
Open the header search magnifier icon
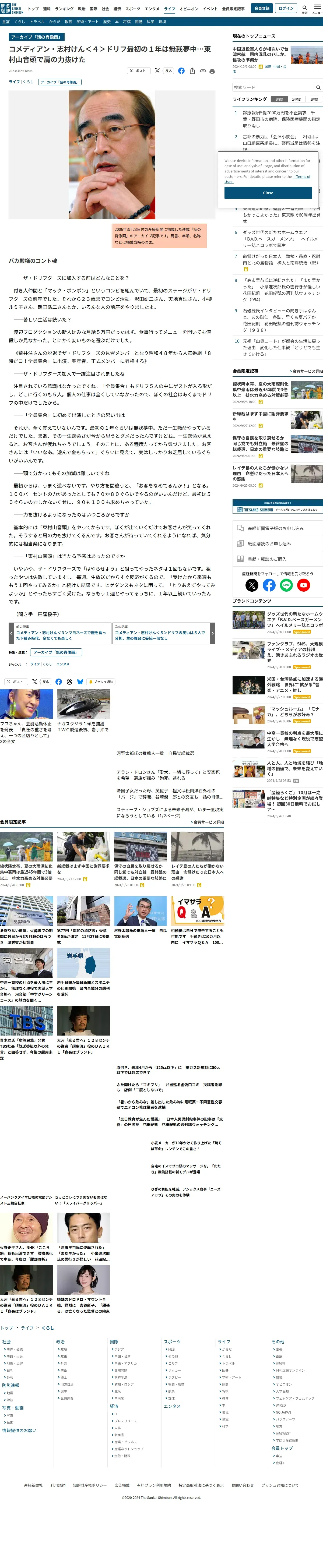click(305, 8)
